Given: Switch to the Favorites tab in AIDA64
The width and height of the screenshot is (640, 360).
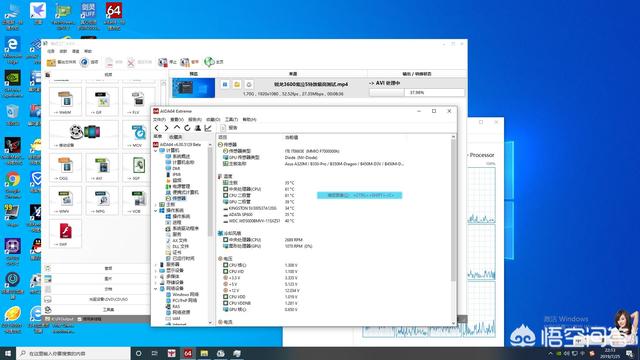Looking at the screenshot, I should pos(176,137).
